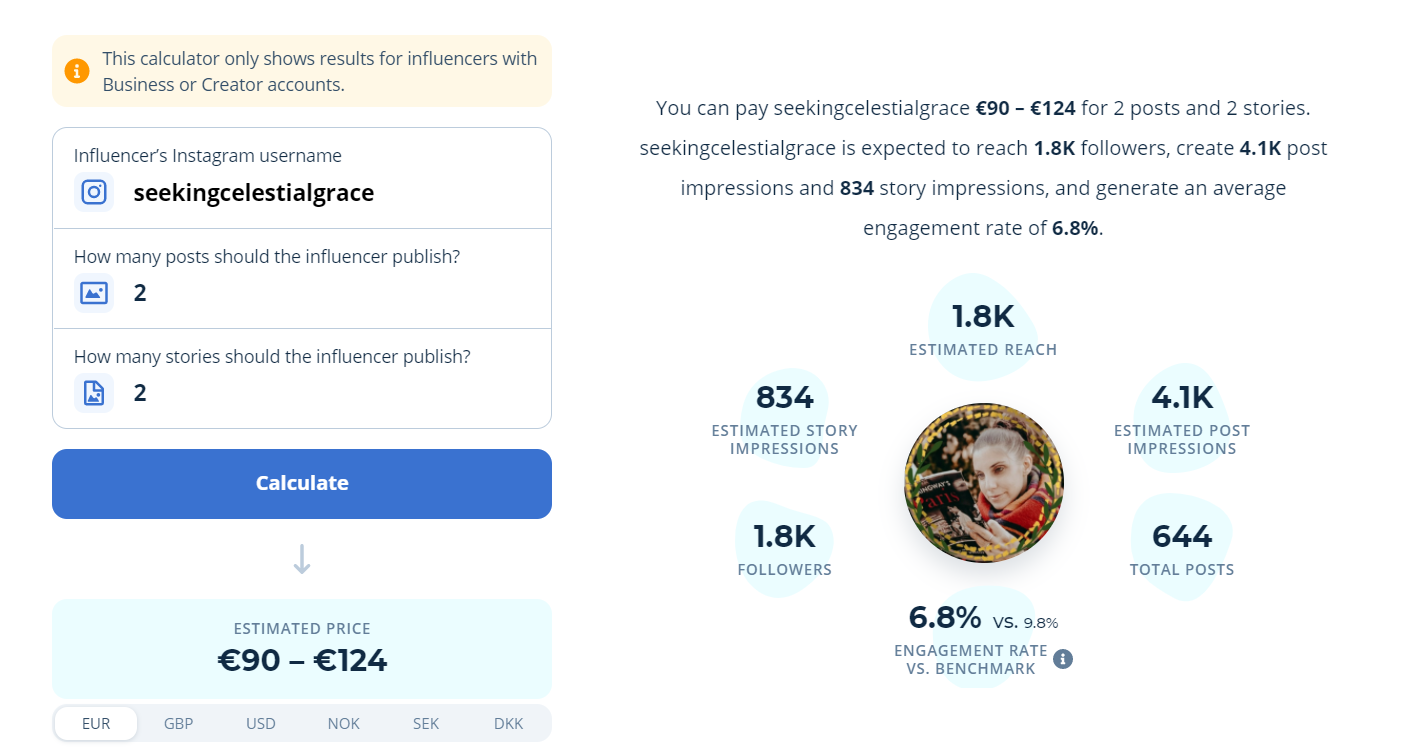Screen dimensions: 1416x753
Task: Choose the SEK currency tab
Action: point(426,724)
